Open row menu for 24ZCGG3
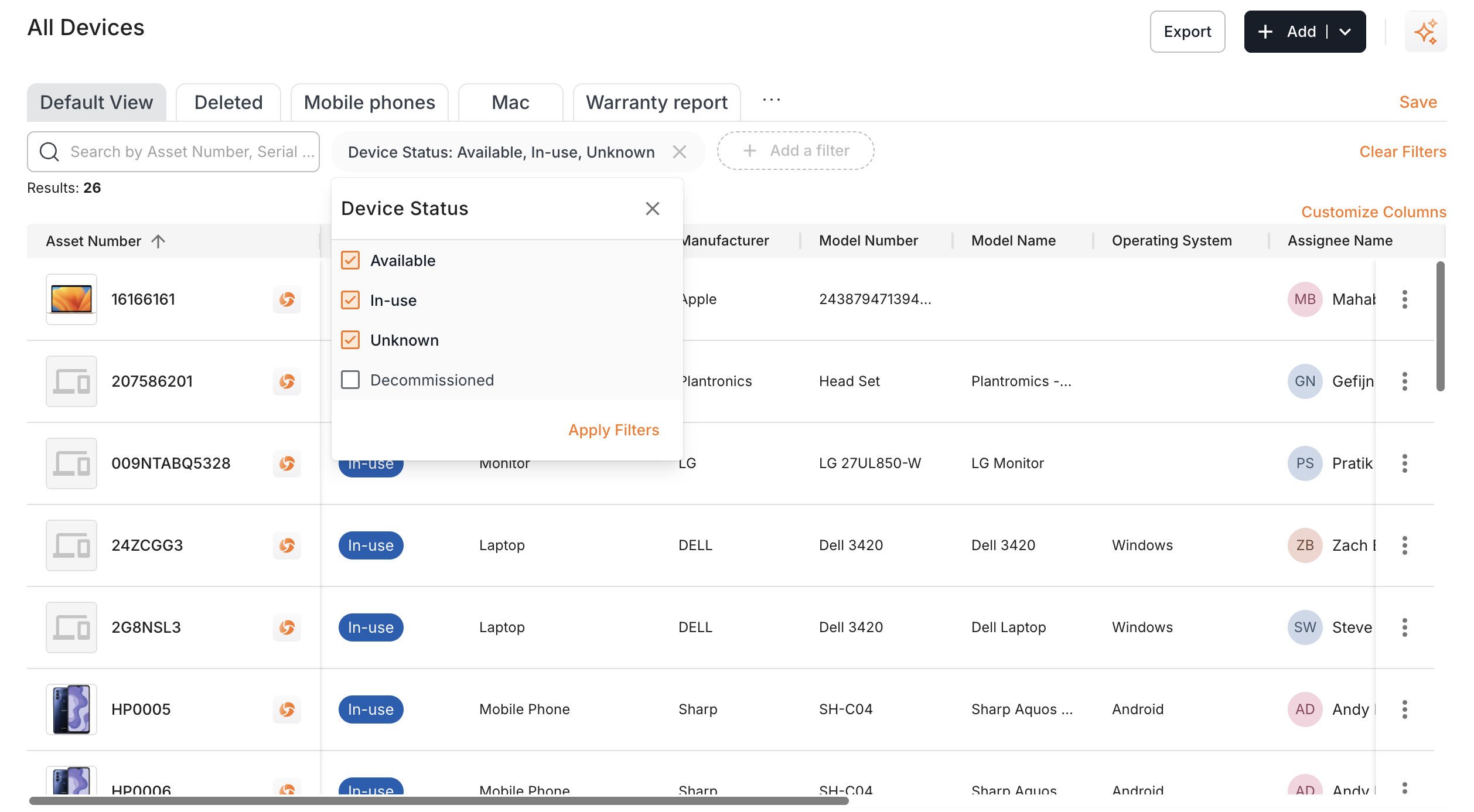 click(x=1404, y=545)
